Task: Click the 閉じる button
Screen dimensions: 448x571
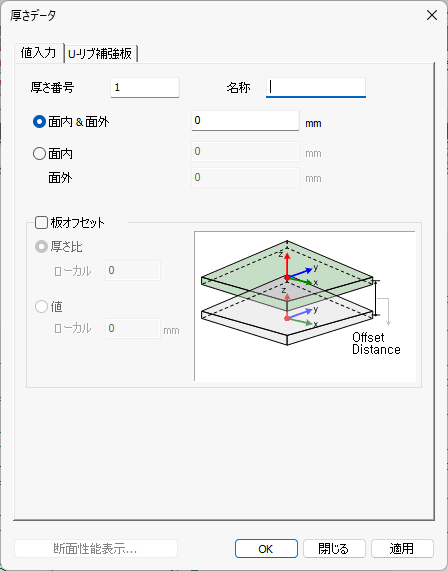Action: [334, 548]
